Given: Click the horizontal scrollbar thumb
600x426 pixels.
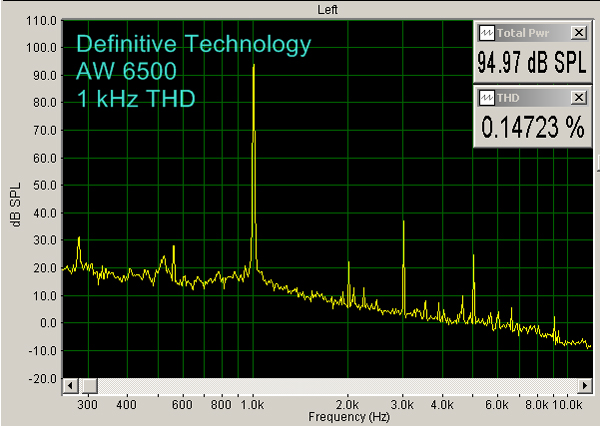Looking at the screenshot, I should (90, 385).
